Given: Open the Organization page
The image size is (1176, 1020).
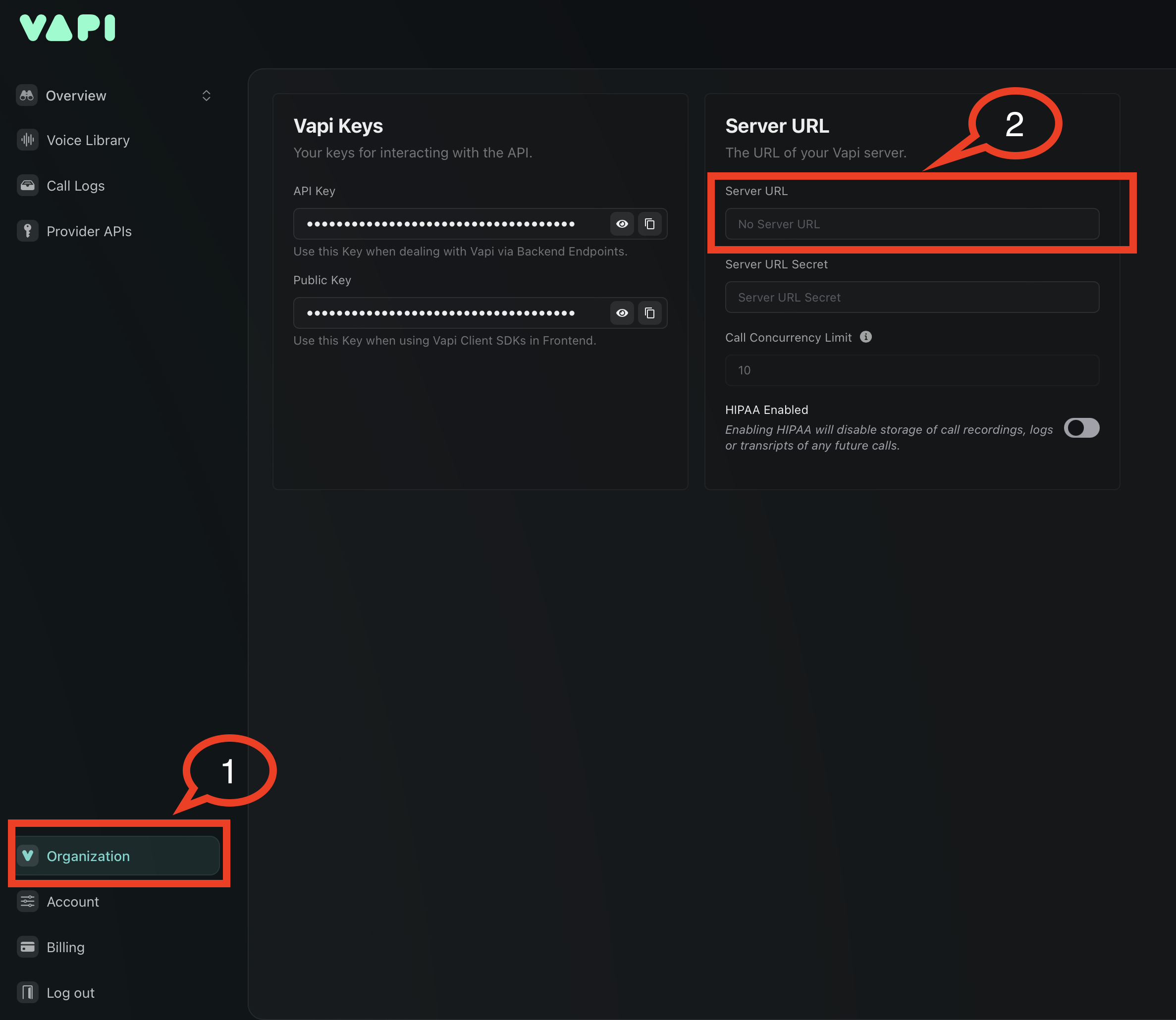Looking at the screenshot, I should (x=88, y=856).
